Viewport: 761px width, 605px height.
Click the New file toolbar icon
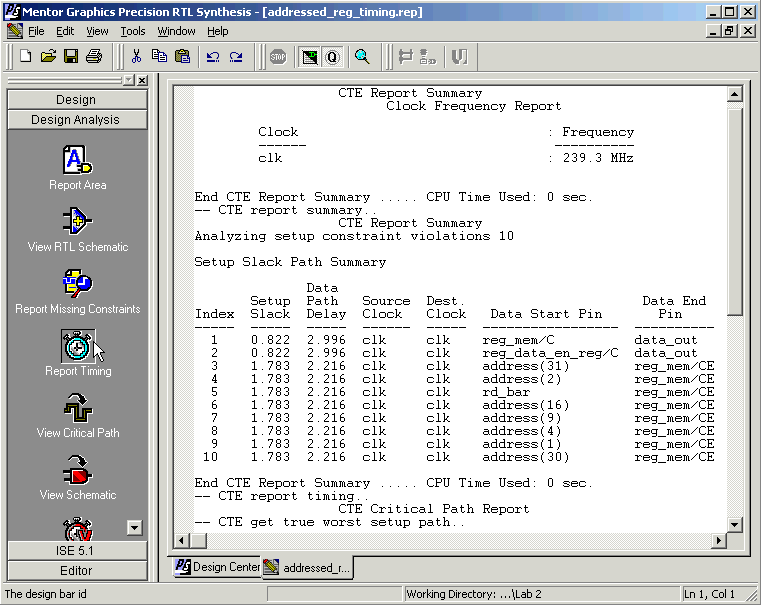[x=25, y=57]
